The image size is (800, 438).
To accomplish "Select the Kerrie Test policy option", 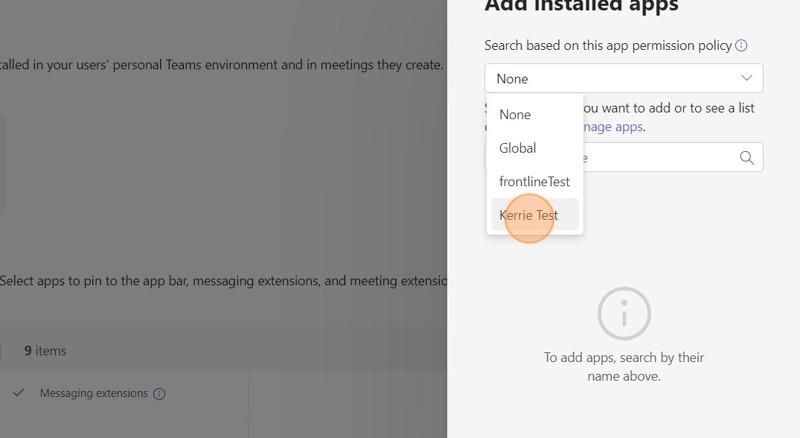I will click(x=535, y=215).
